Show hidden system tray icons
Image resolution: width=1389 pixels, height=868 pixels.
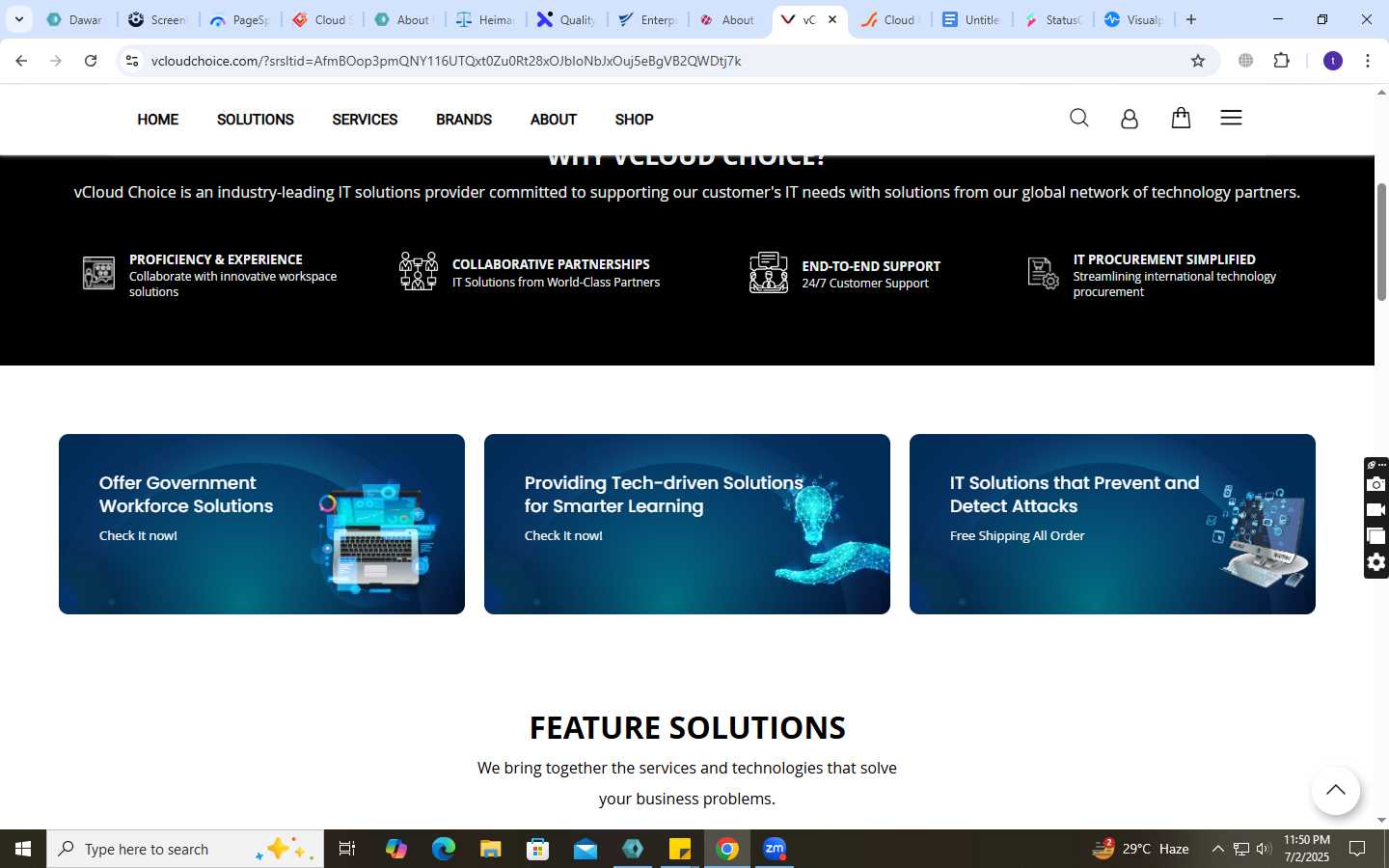1217,849
